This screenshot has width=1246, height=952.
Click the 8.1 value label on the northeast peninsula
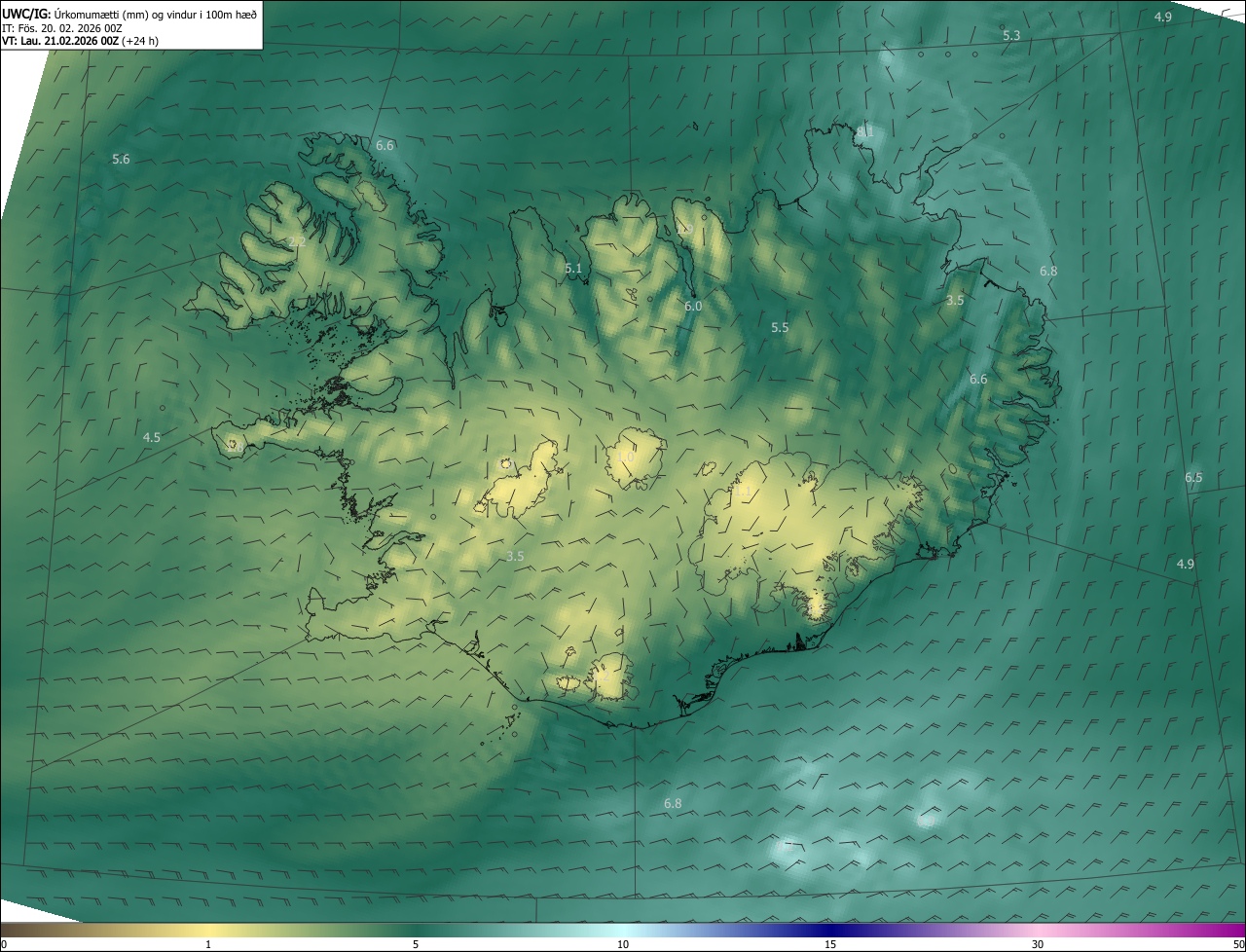point(864,130)
